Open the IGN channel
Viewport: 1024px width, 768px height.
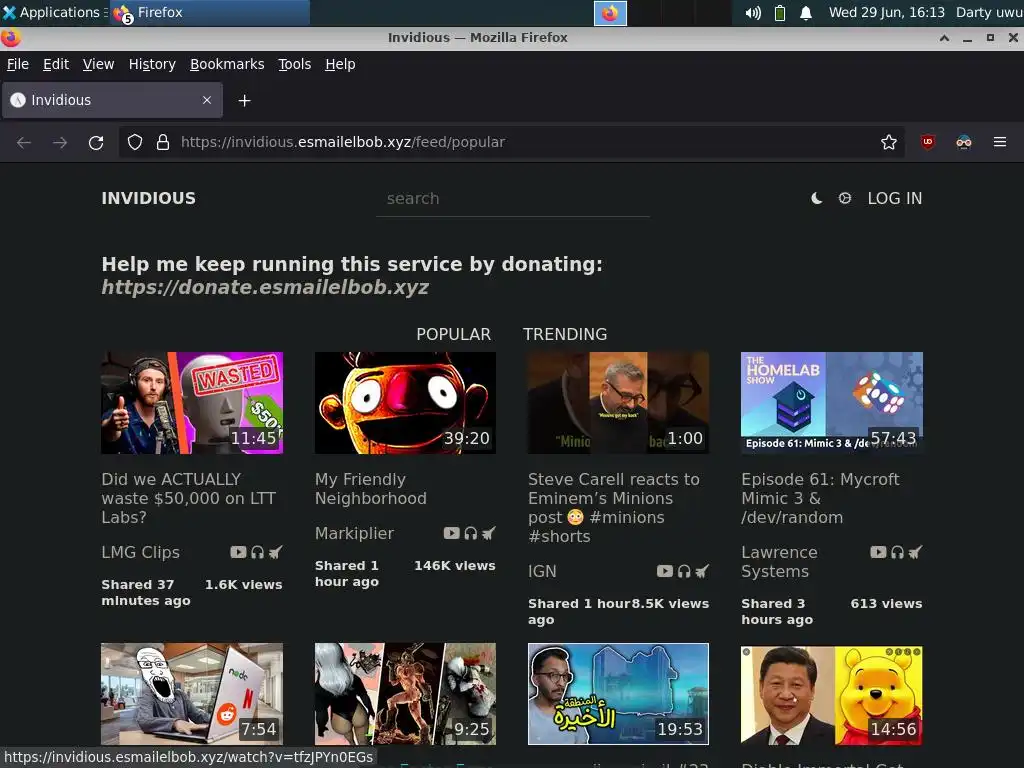[542, 571]
